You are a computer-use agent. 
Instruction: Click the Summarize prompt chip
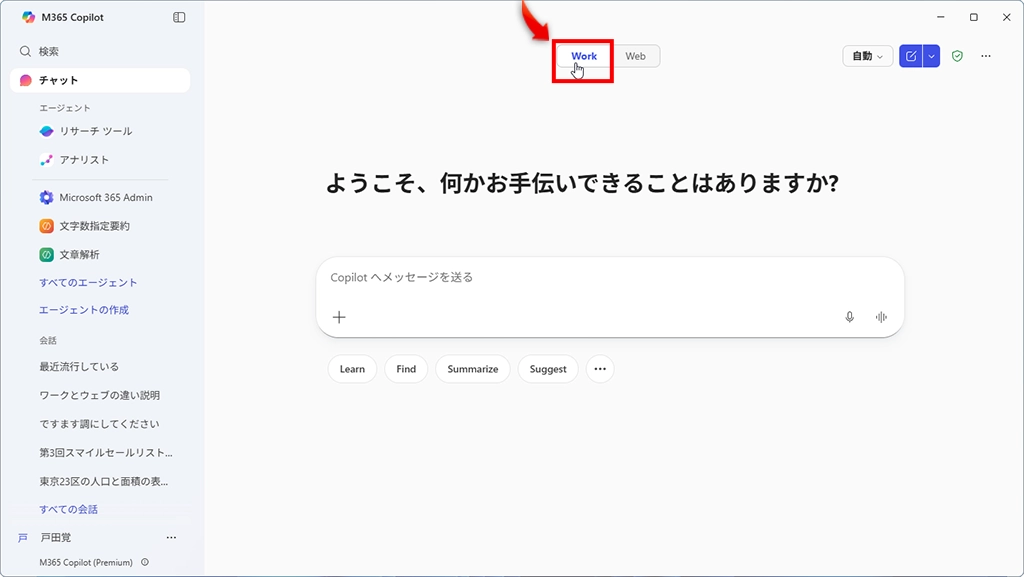(x=473, y=369)
